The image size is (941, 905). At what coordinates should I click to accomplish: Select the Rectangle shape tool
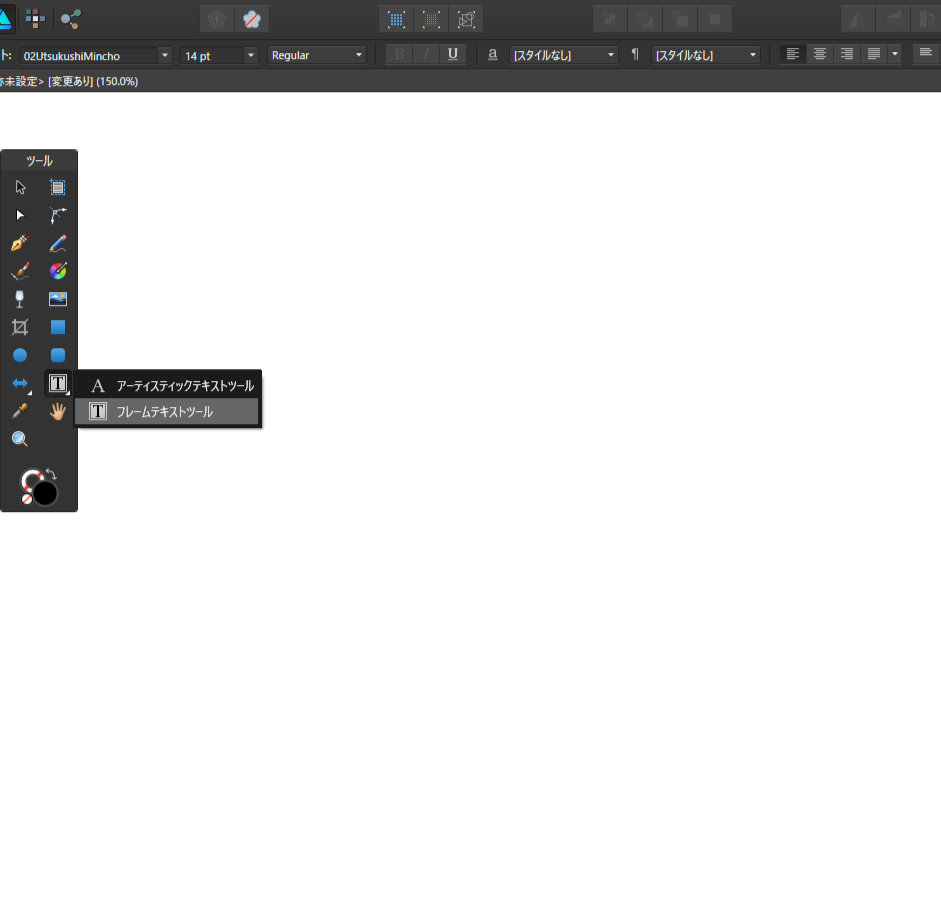pyautogui.click(x=58, y=327)
